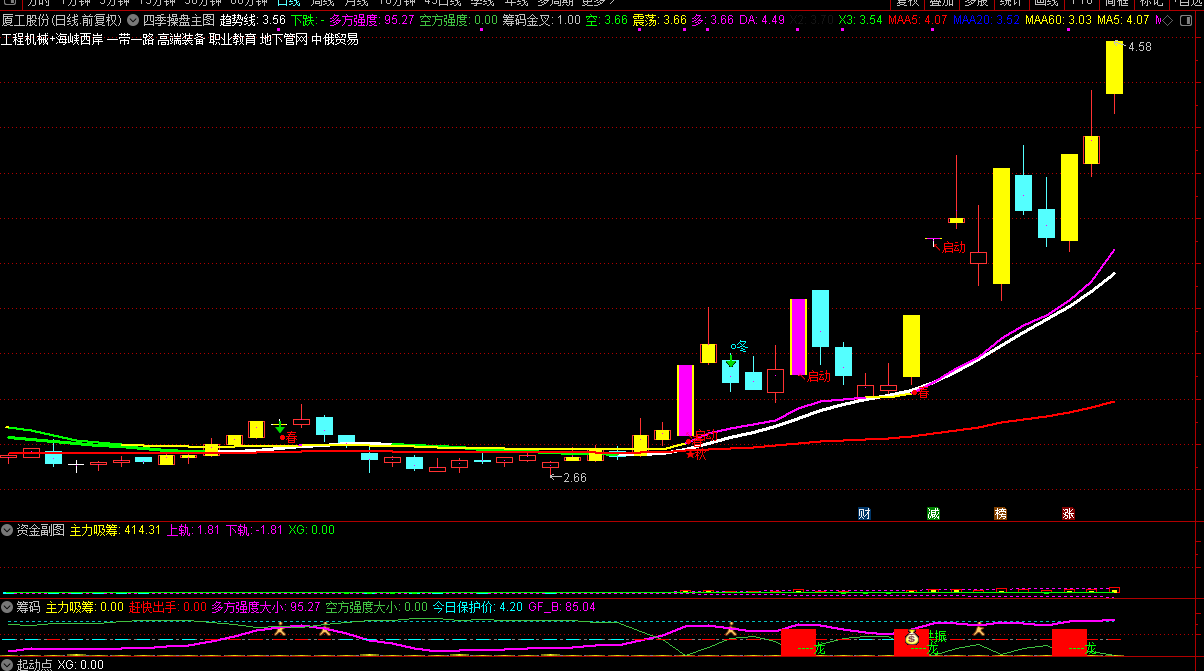This screenshot has width=1204, height=671.
Task: Click the 空方强度大小: 0.00 value
Action: [376, 606]
